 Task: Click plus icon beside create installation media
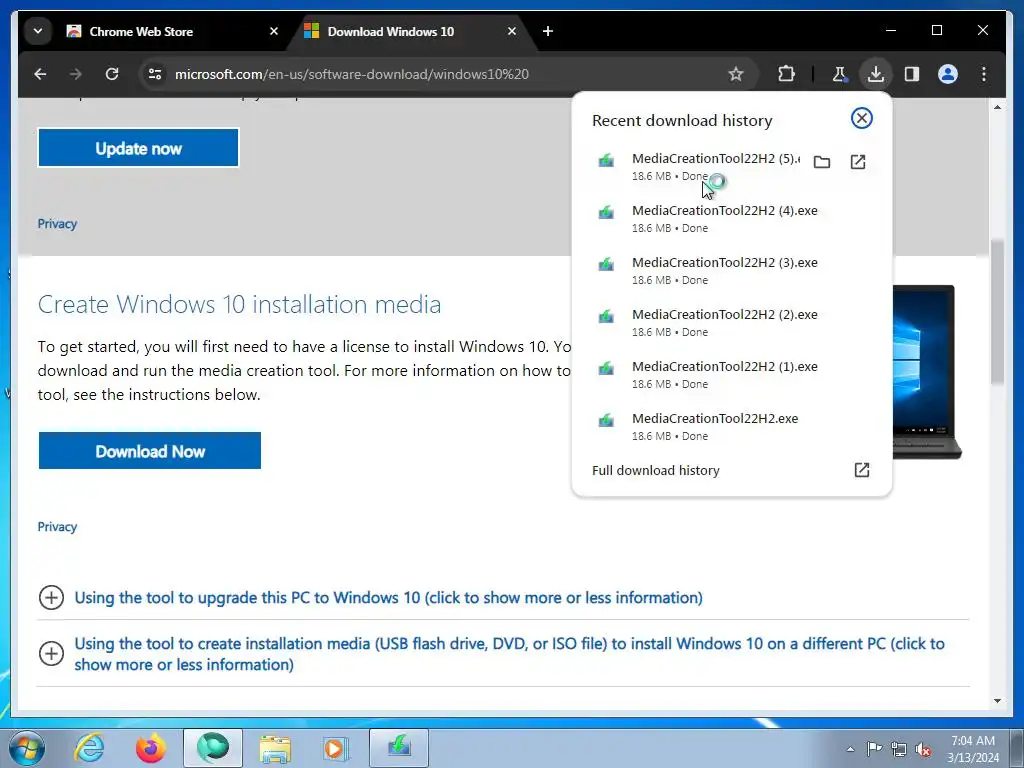[x=51, y=654]
